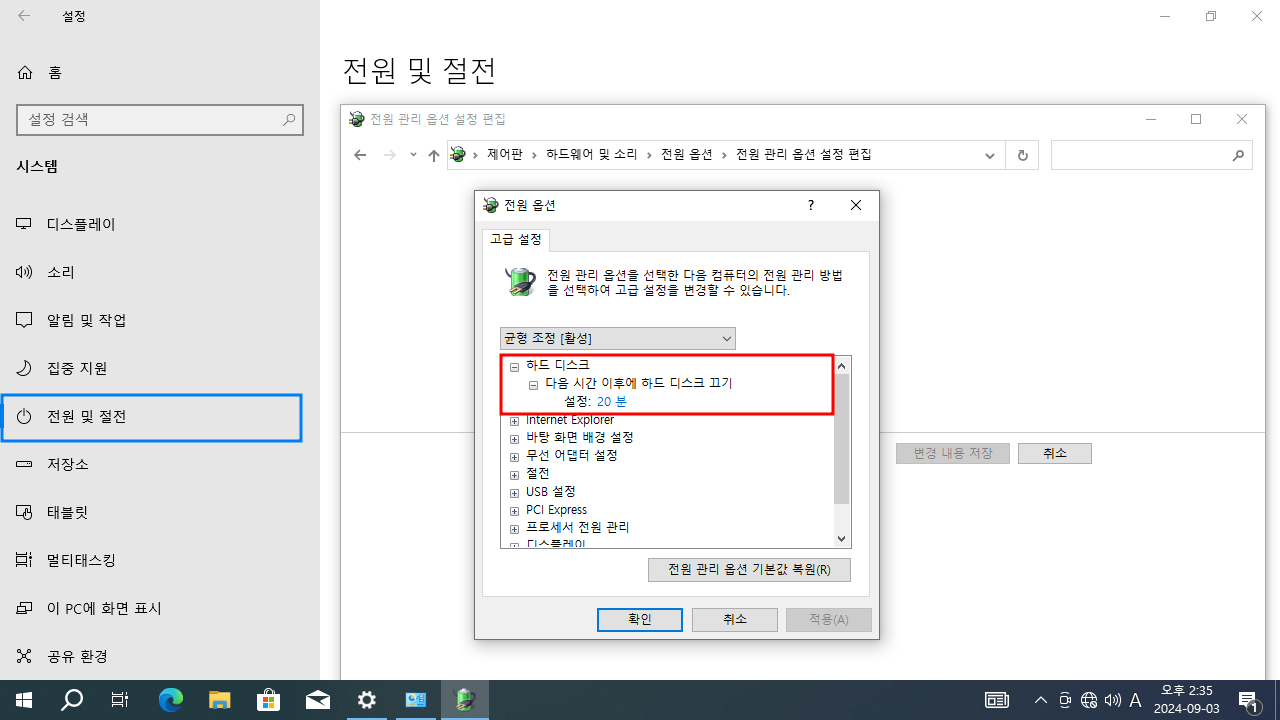Switch to Settings app in taskbar
Screen dimensions: 1280x720
click(x=367, y=700)
